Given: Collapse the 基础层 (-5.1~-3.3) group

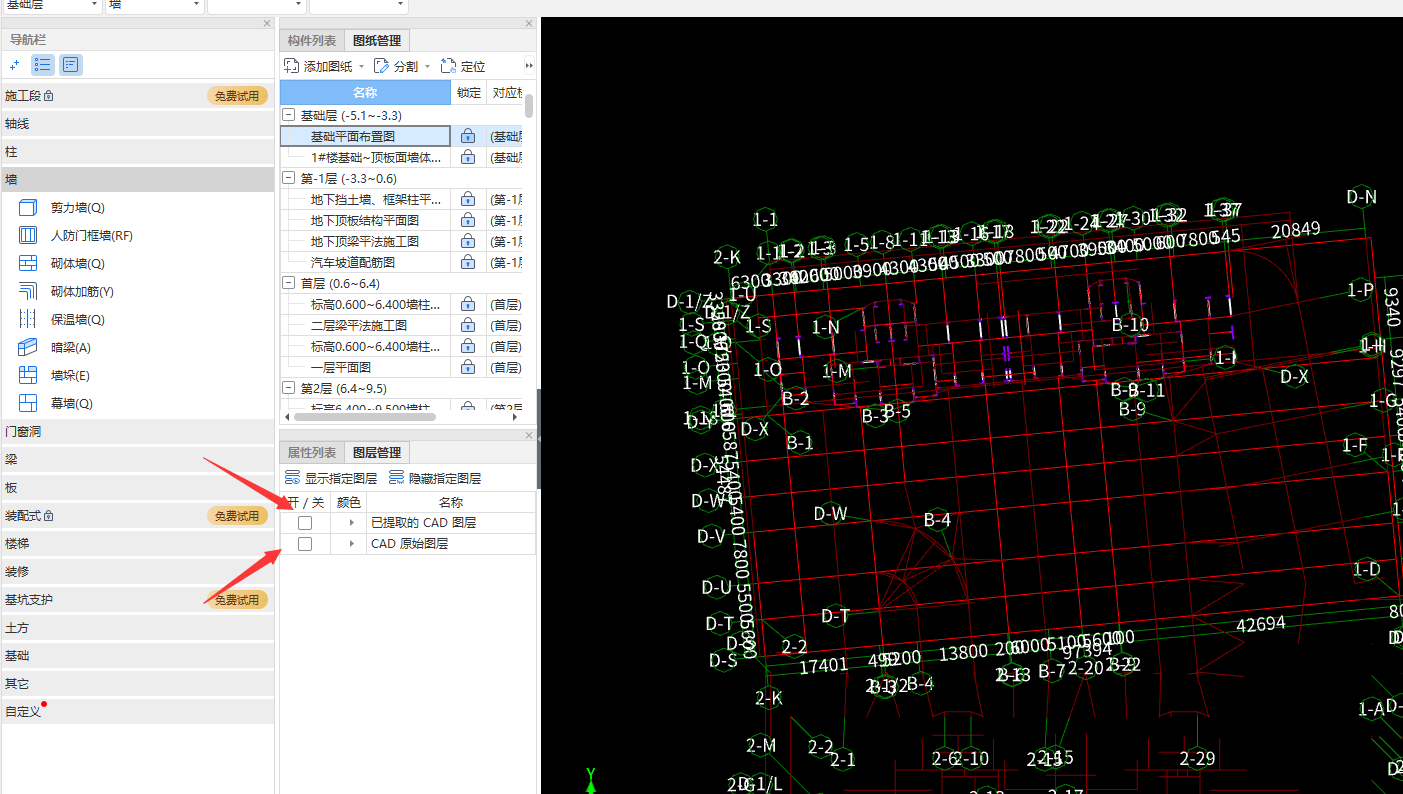Looking at the screenshot, I should pos(289,115).
